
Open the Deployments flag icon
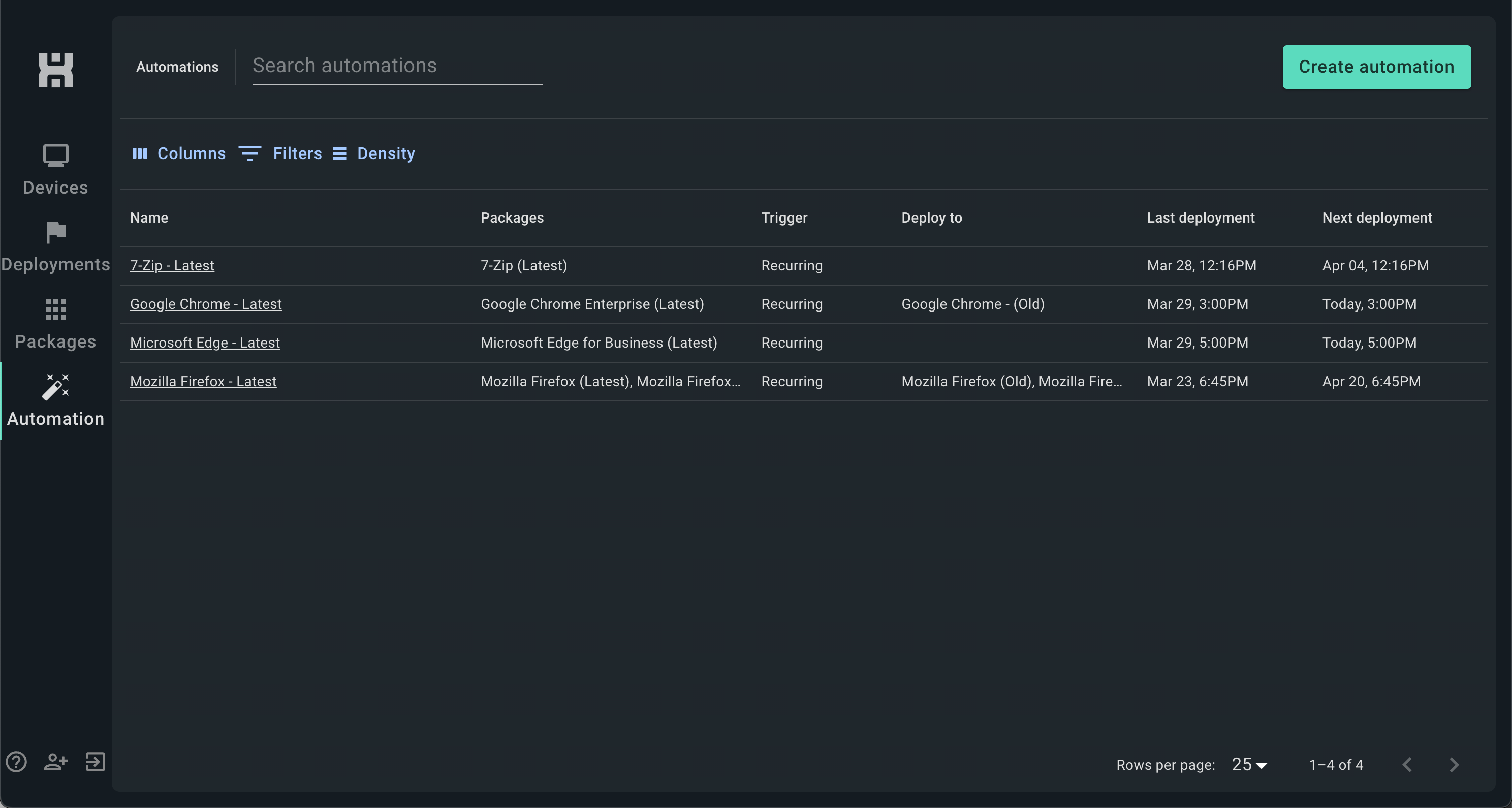pyautogui.click(x=56, y=233)
